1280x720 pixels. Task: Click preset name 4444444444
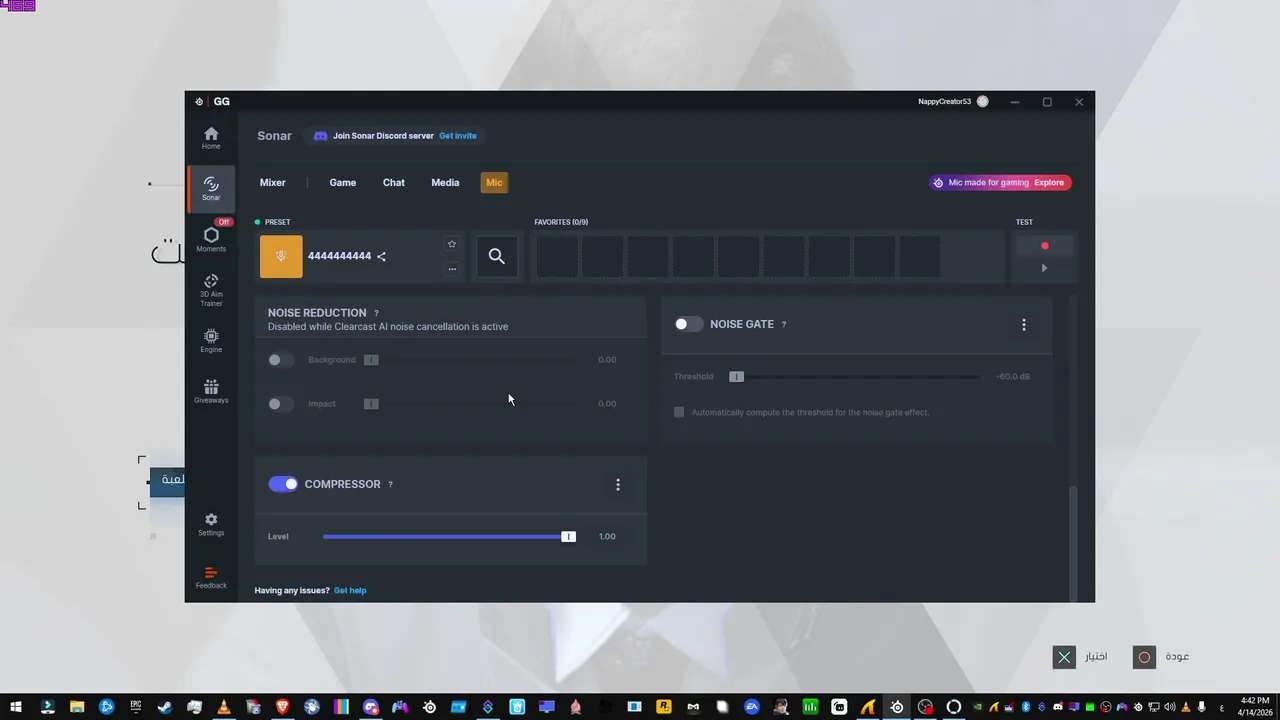pos(339,256)
